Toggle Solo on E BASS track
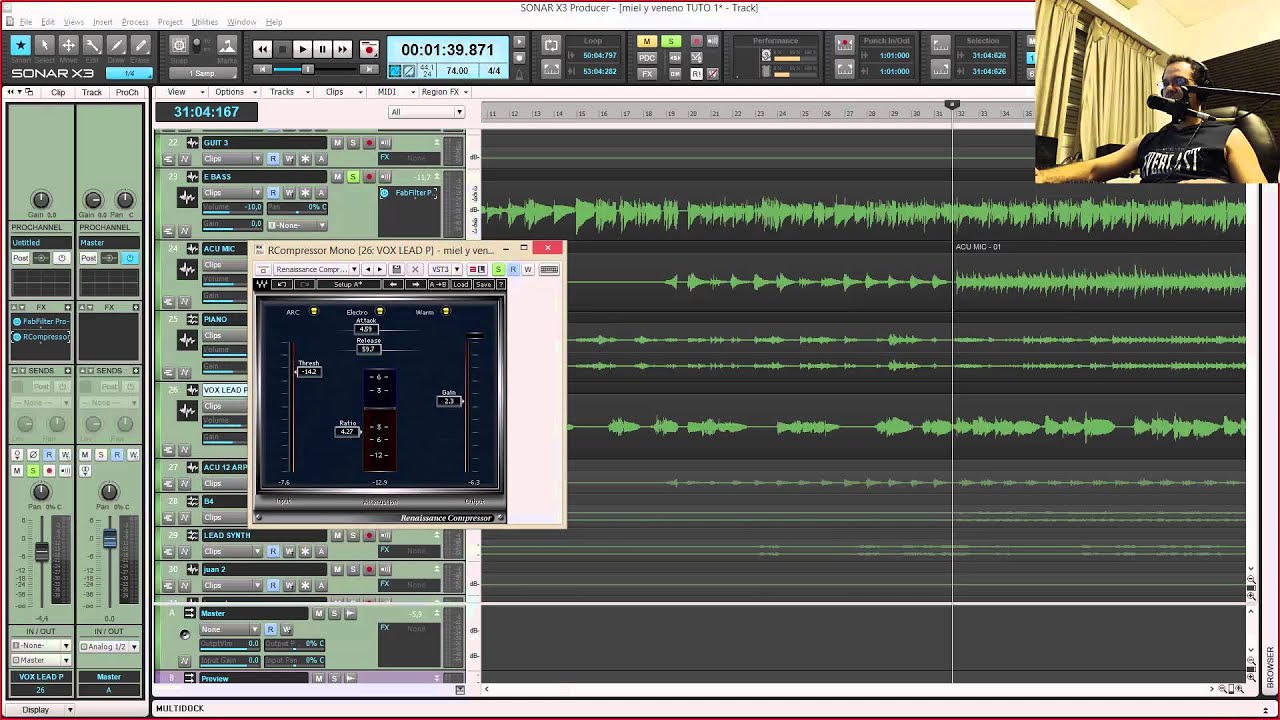Image resolution: width=1280 pixels, height=720 pixels. [x=352, y=177]
